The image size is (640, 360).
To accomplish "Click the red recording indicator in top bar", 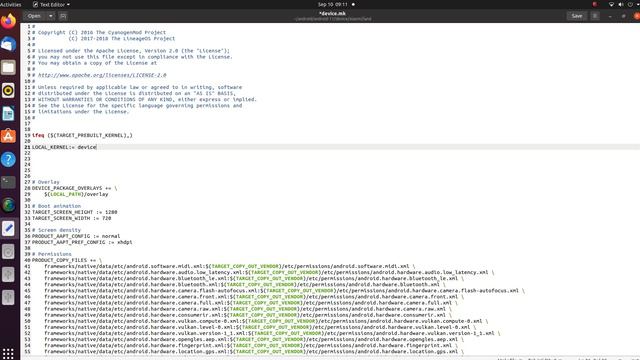I will pos(595,4).
